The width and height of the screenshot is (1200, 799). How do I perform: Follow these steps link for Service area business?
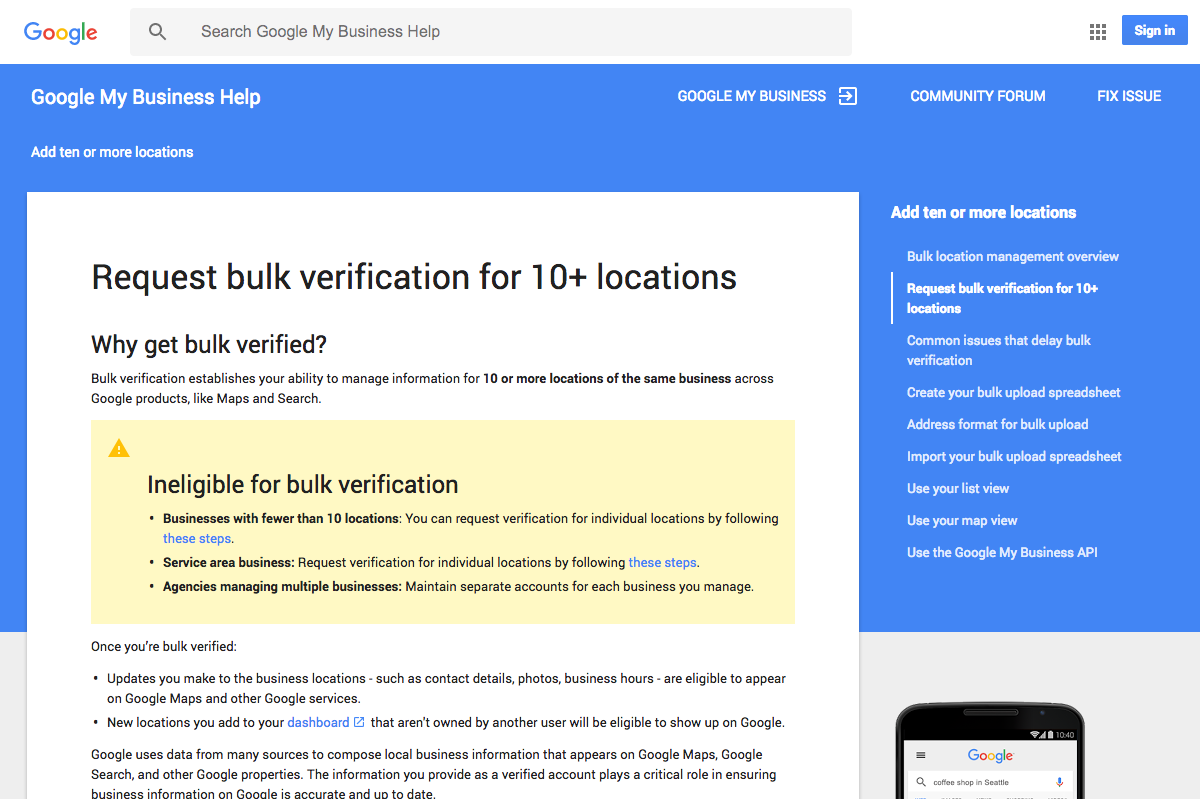point(662,562)
